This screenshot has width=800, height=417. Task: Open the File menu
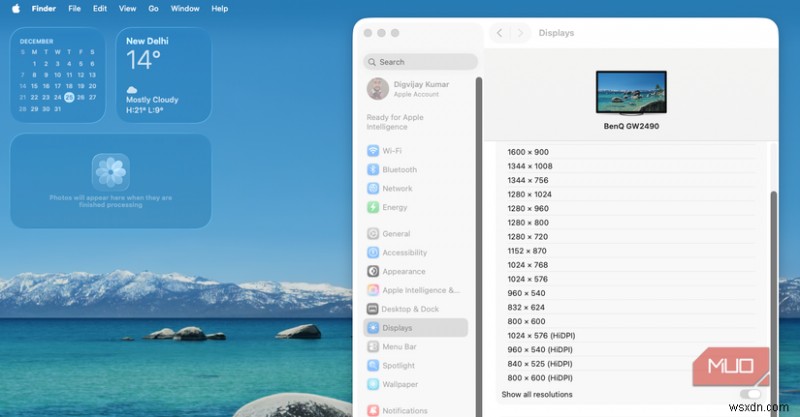click(x=74, y=9)
